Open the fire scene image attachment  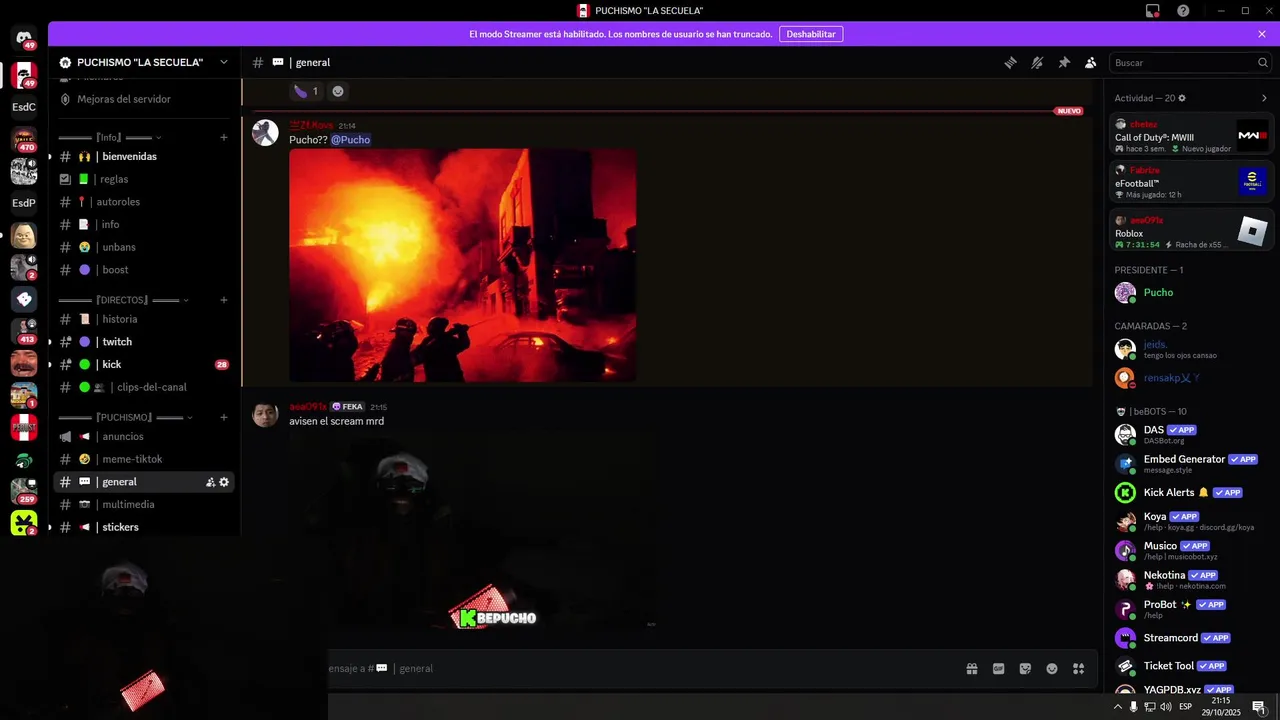pos(462,265)
